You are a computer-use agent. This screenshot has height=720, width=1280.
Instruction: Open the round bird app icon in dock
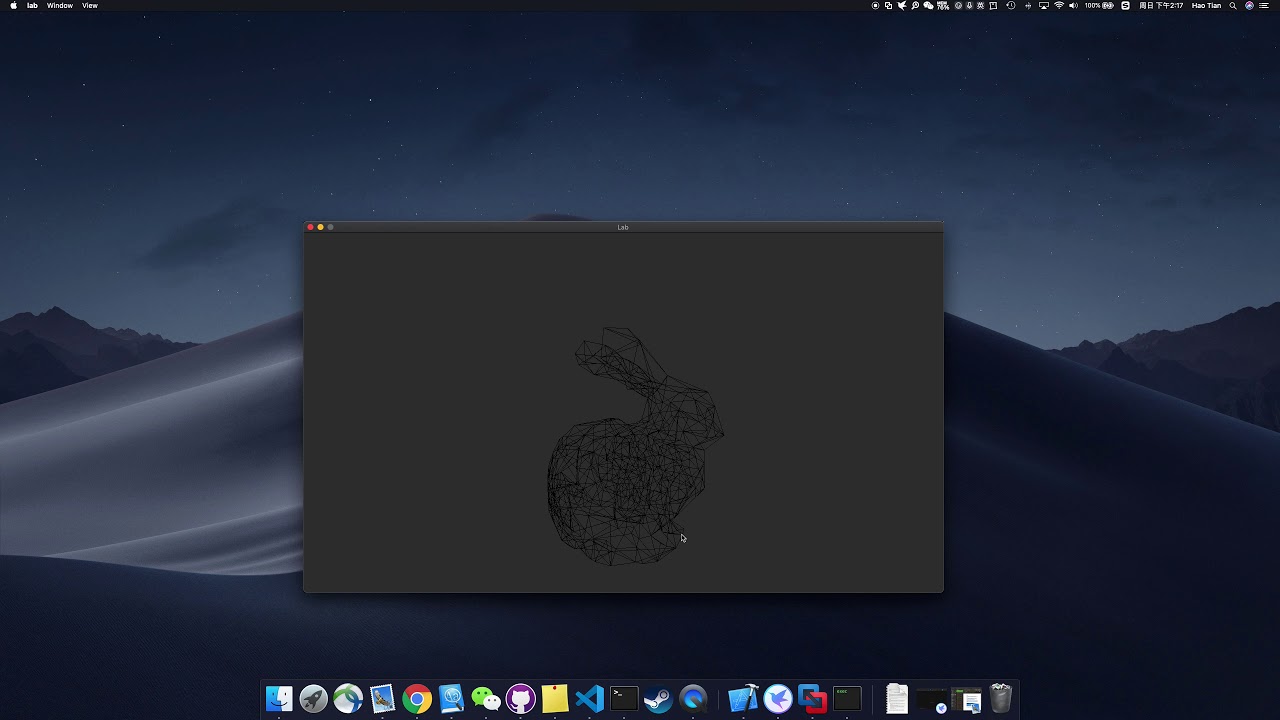point(778,698)
